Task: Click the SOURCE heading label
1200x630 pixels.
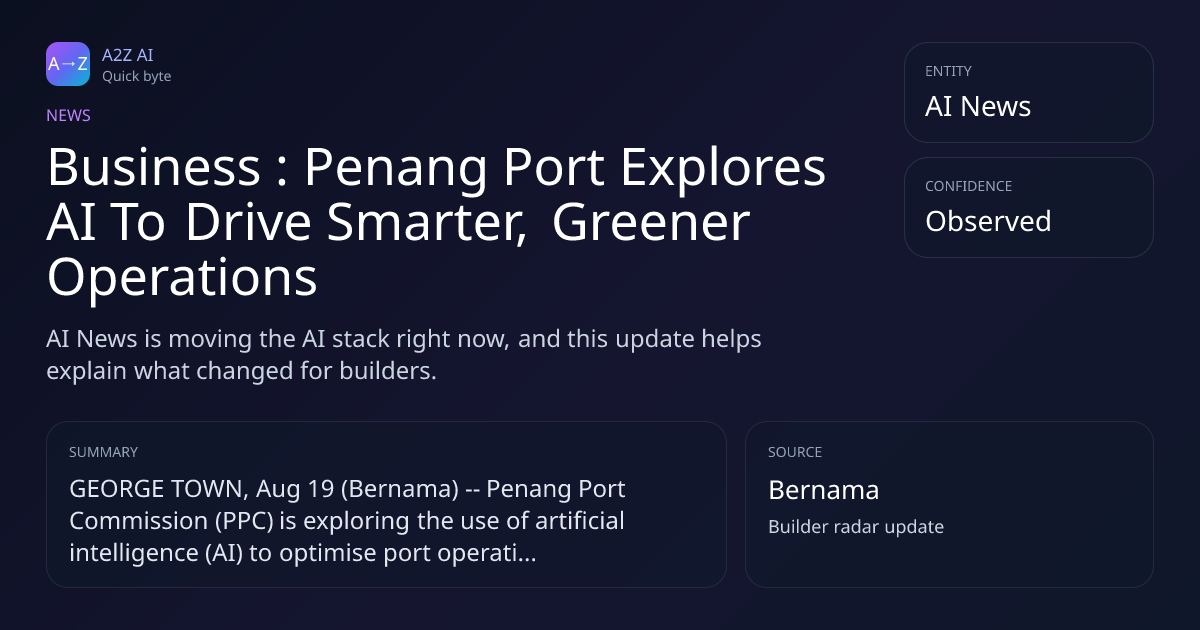Action: tap(795, 452)
